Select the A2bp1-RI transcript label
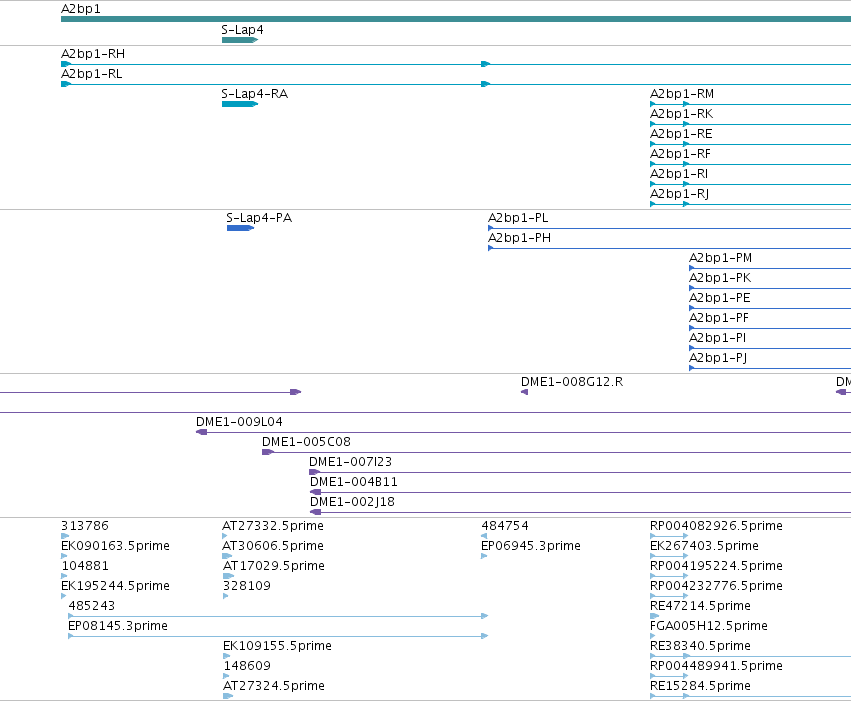851x701 pixels. [x=679, y=174]
